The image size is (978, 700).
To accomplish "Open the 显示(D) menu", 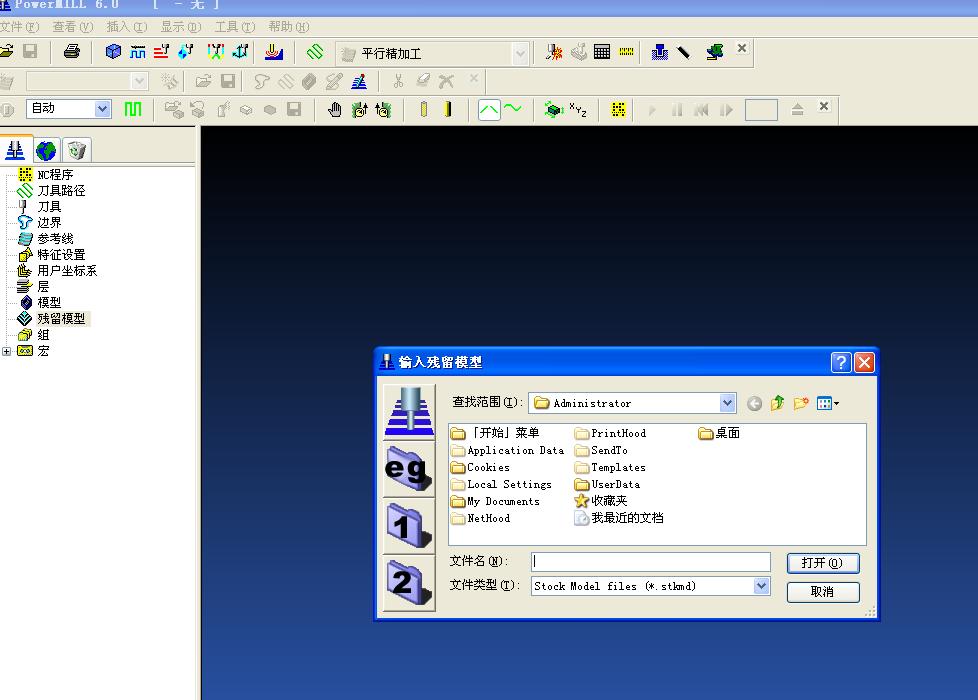I will (181, 27).
